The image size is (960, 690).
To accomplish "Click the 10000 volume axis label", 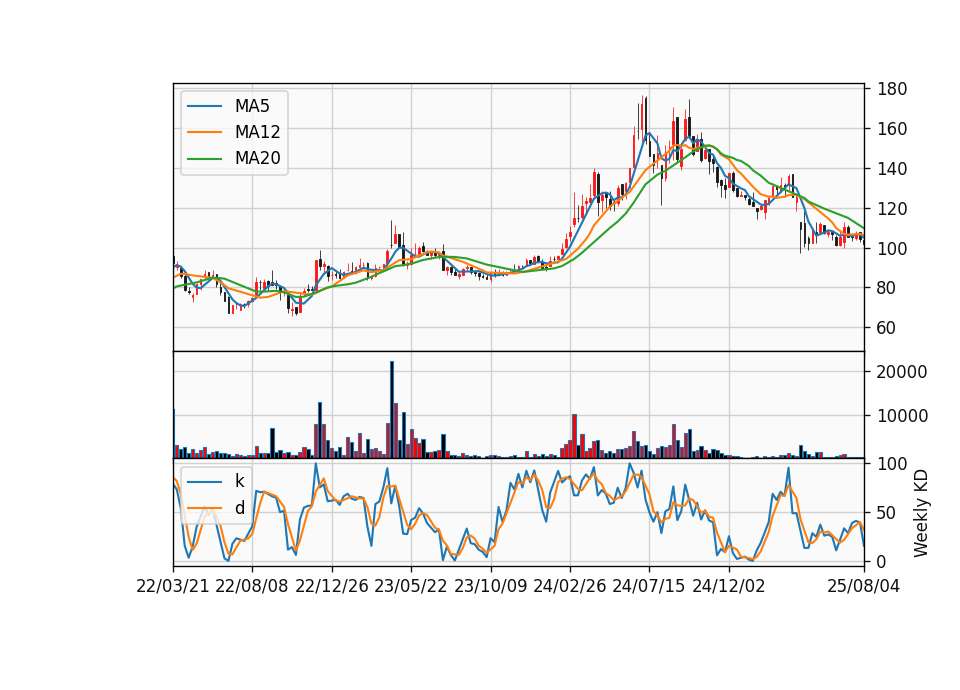I will coord(902,416).
